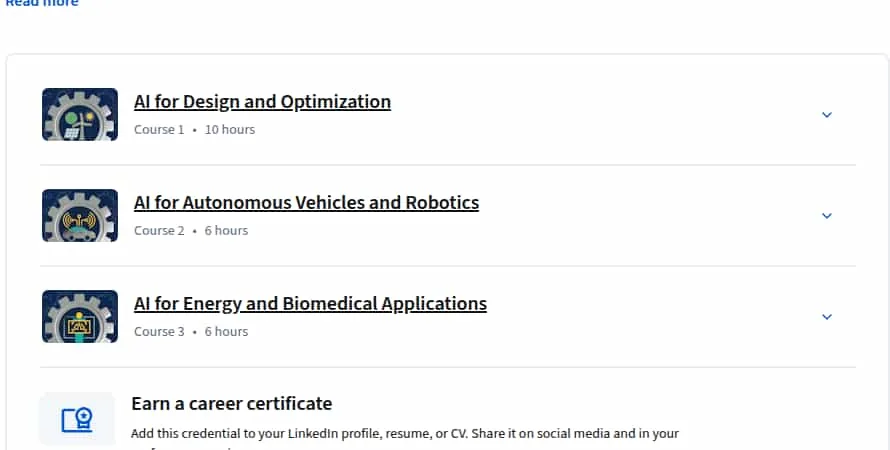Click the Course 2 label text
The height and width of the screenshot is (450, 890).
click(159, 230)
